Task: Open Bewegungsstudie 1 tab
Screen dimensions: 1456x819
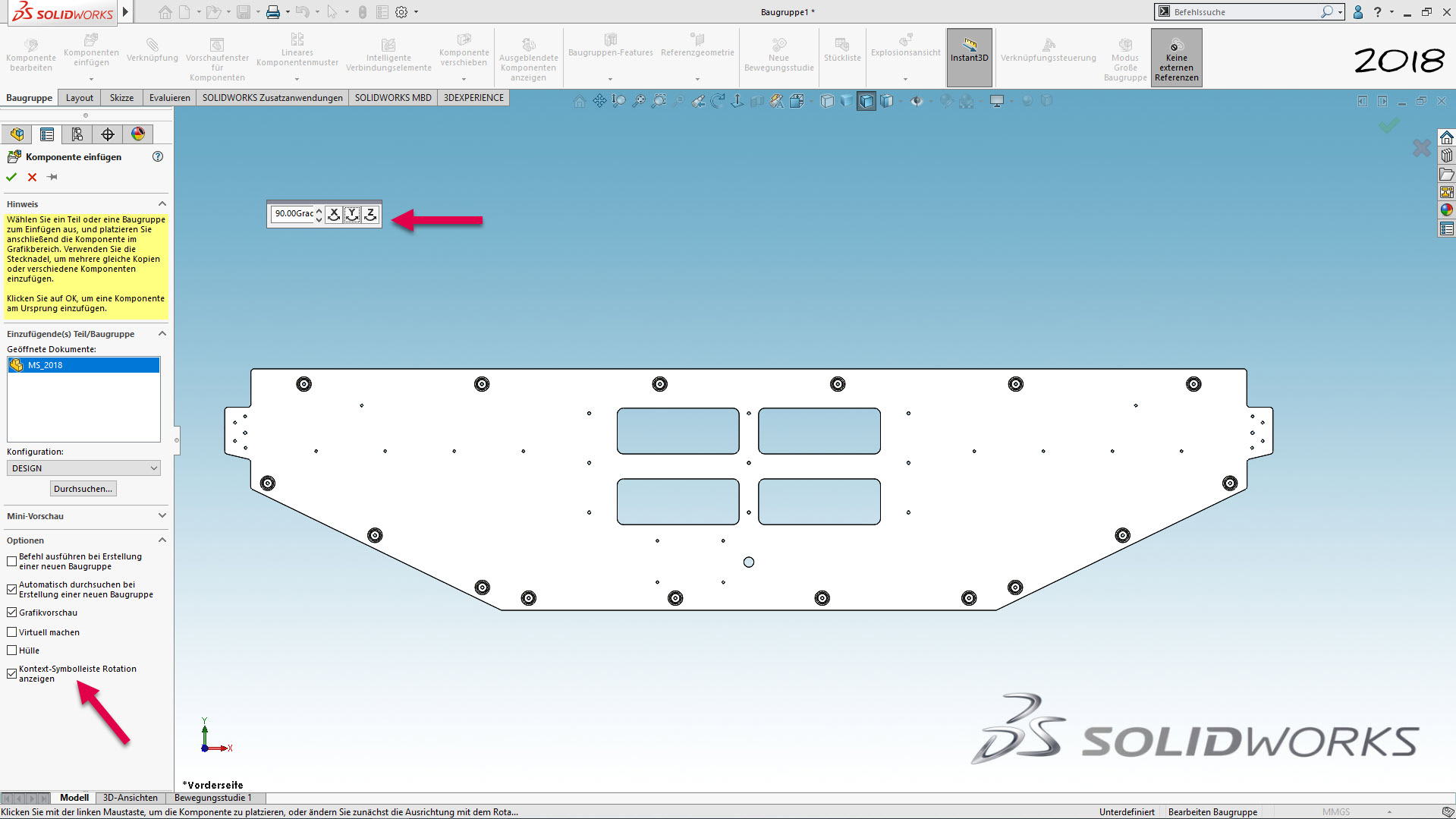Action: click(213, 798)
